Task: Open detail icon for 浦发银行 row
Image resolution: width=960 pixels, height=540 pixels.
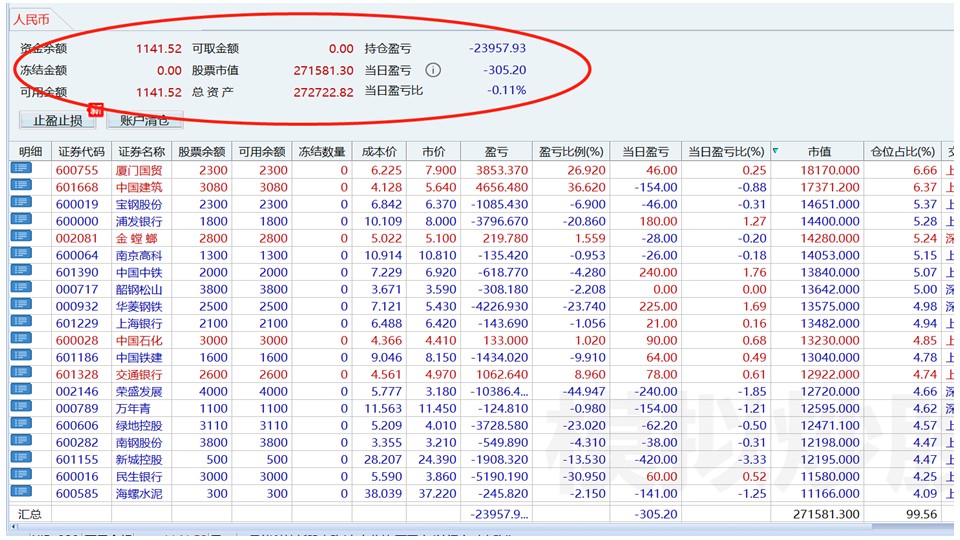Action: pyautogui.click(x=21, y=220)
